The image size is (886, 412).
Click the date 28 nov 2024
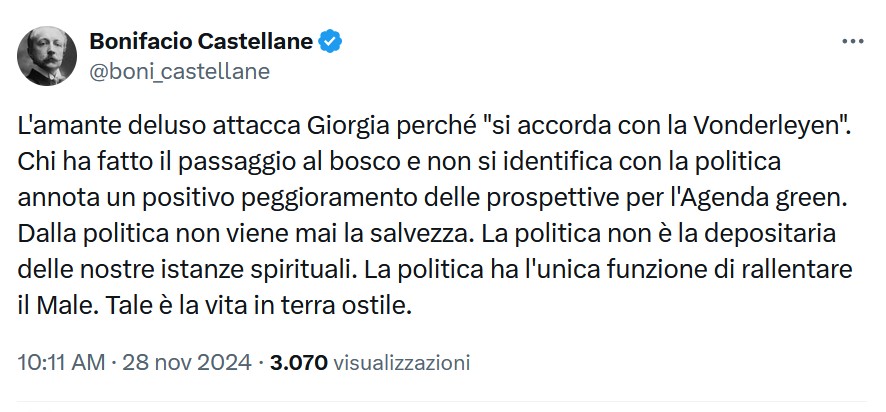pos(188,361)
